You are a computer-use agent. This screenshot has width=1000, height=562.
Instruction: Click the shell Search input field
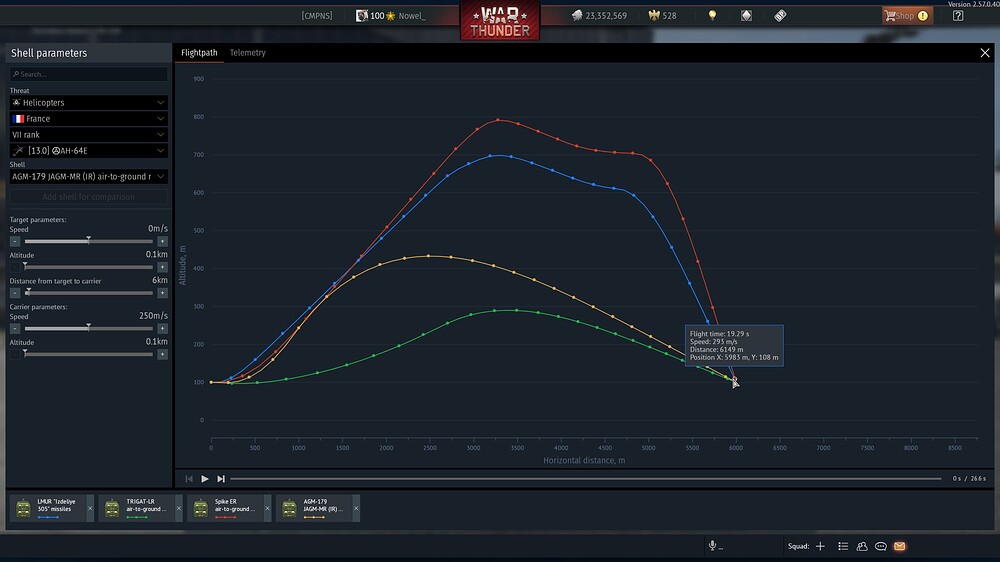[89, 74]
